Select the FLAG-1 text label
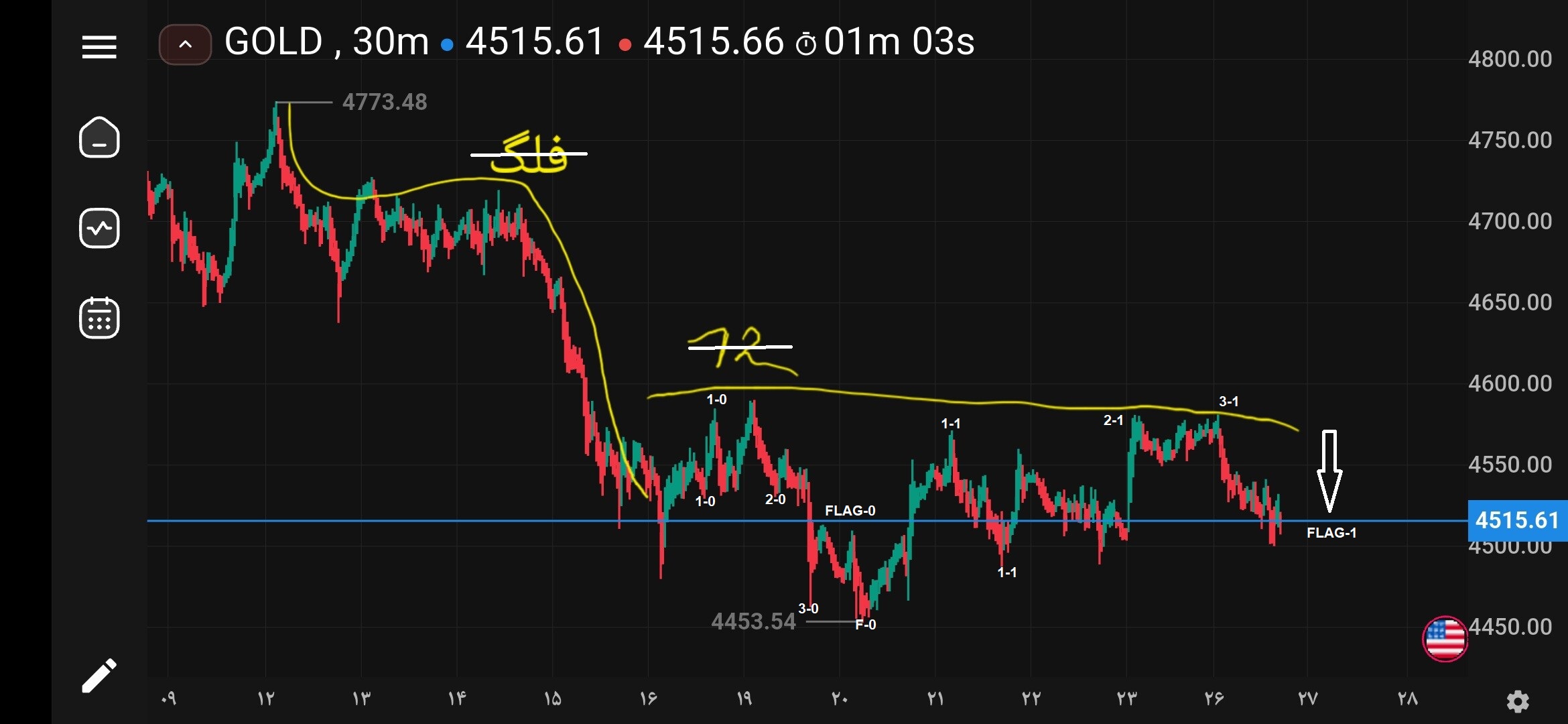Viewport: 1568px width, 724px height. click(x=1331, y=533)
